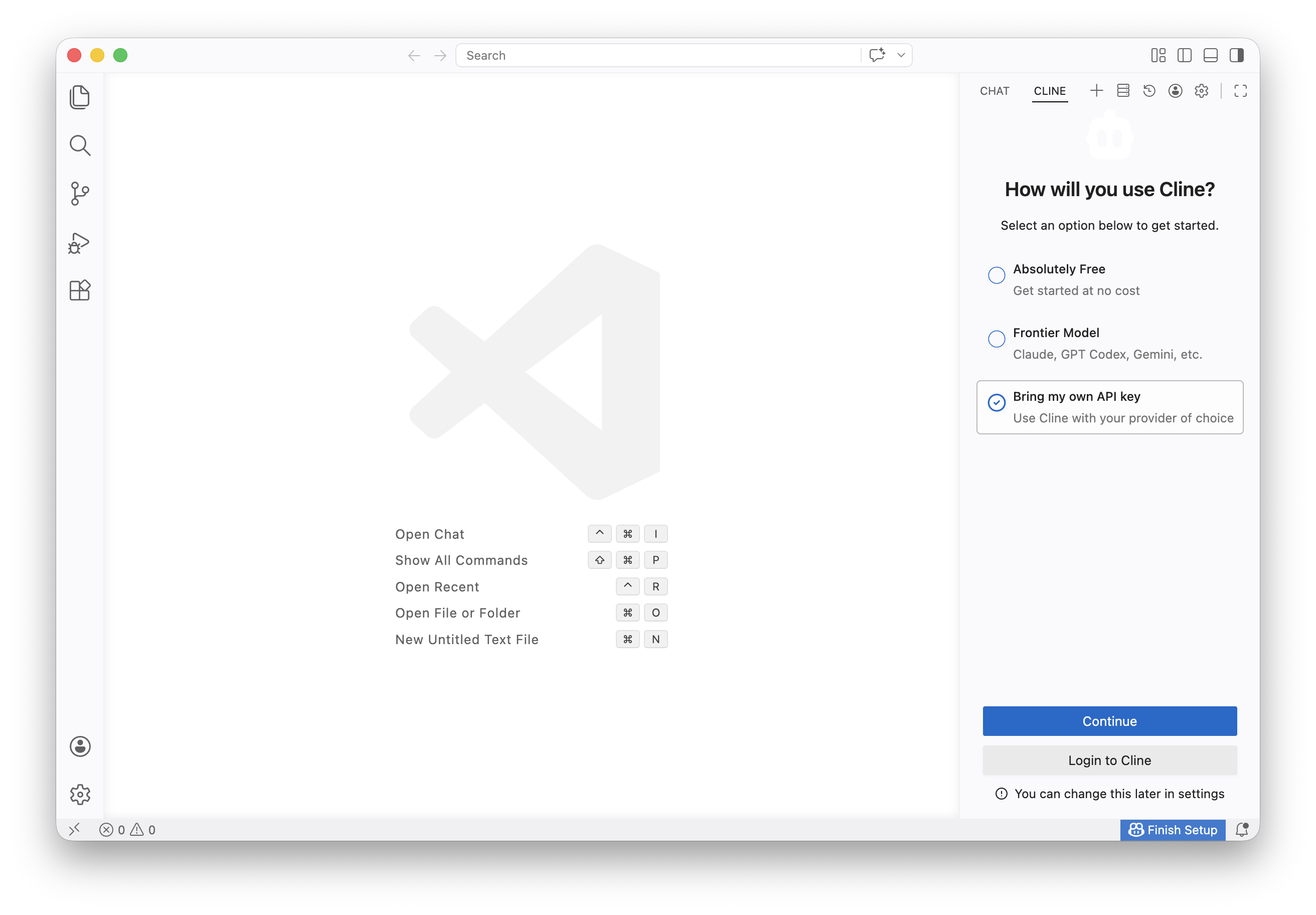This screenshot has width=1316, height=915.
Task: Open remote window indicator in status bar
Action: 75,830
